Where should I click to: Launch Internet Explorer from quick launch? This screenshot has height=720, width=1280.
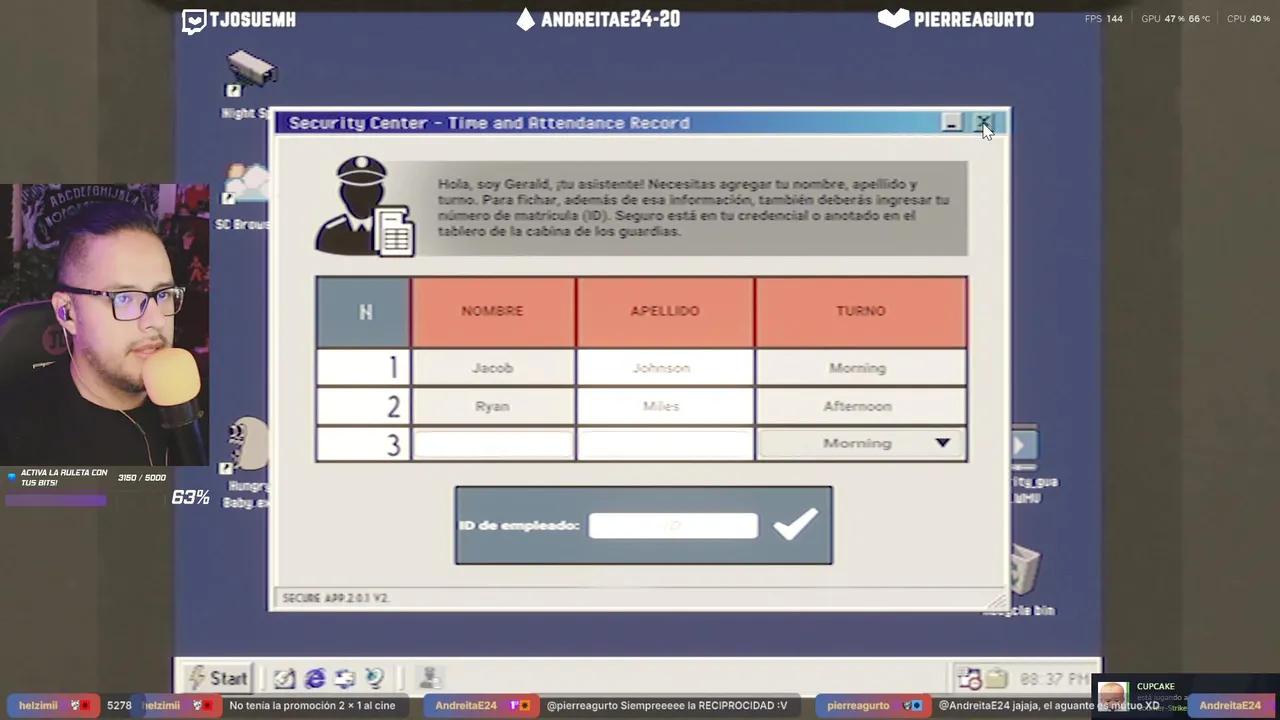(315, 678)
